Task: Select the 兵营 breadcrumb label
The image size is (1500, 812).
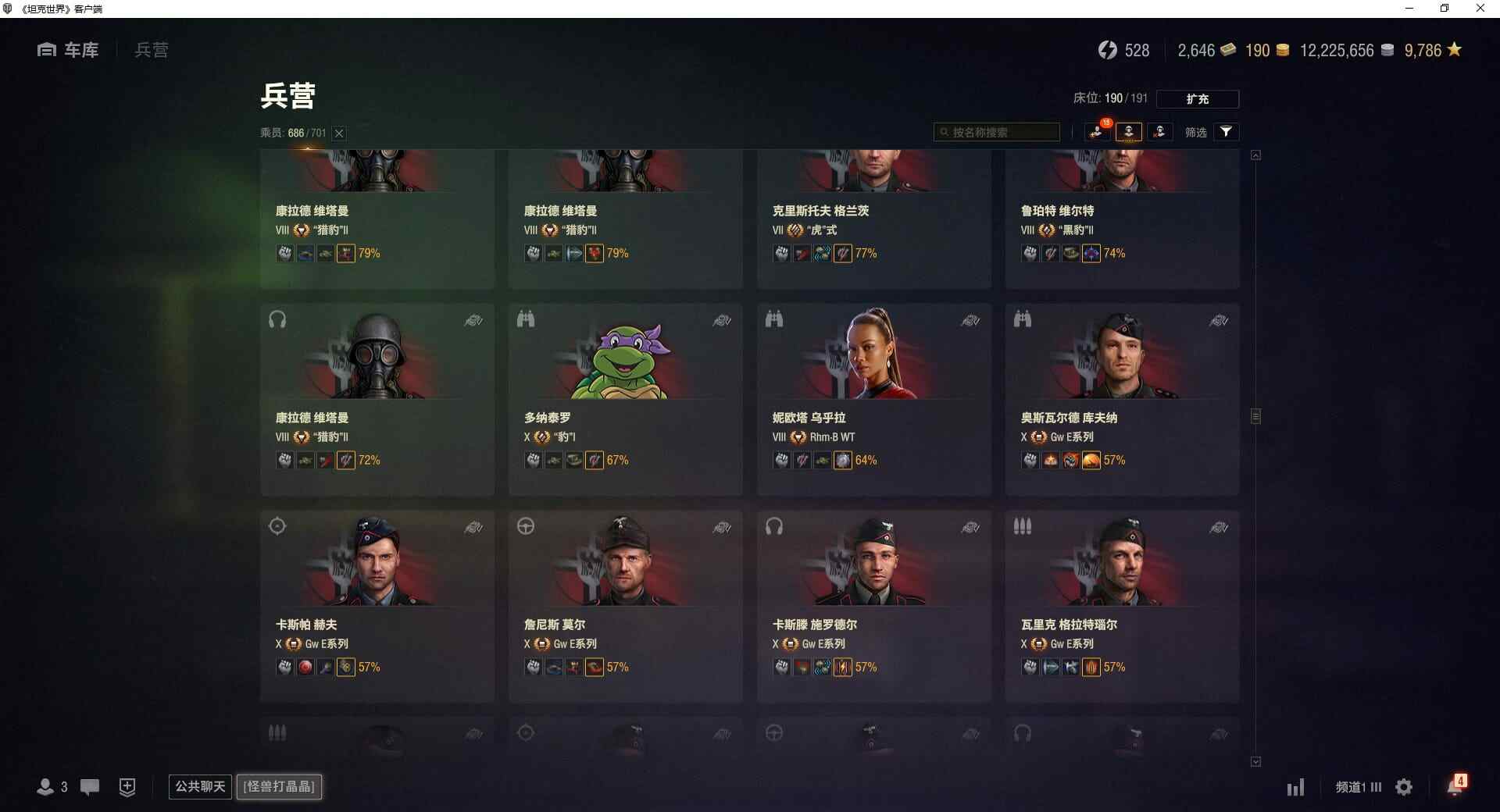Action: pyautogui.click(x=152, y=50)
